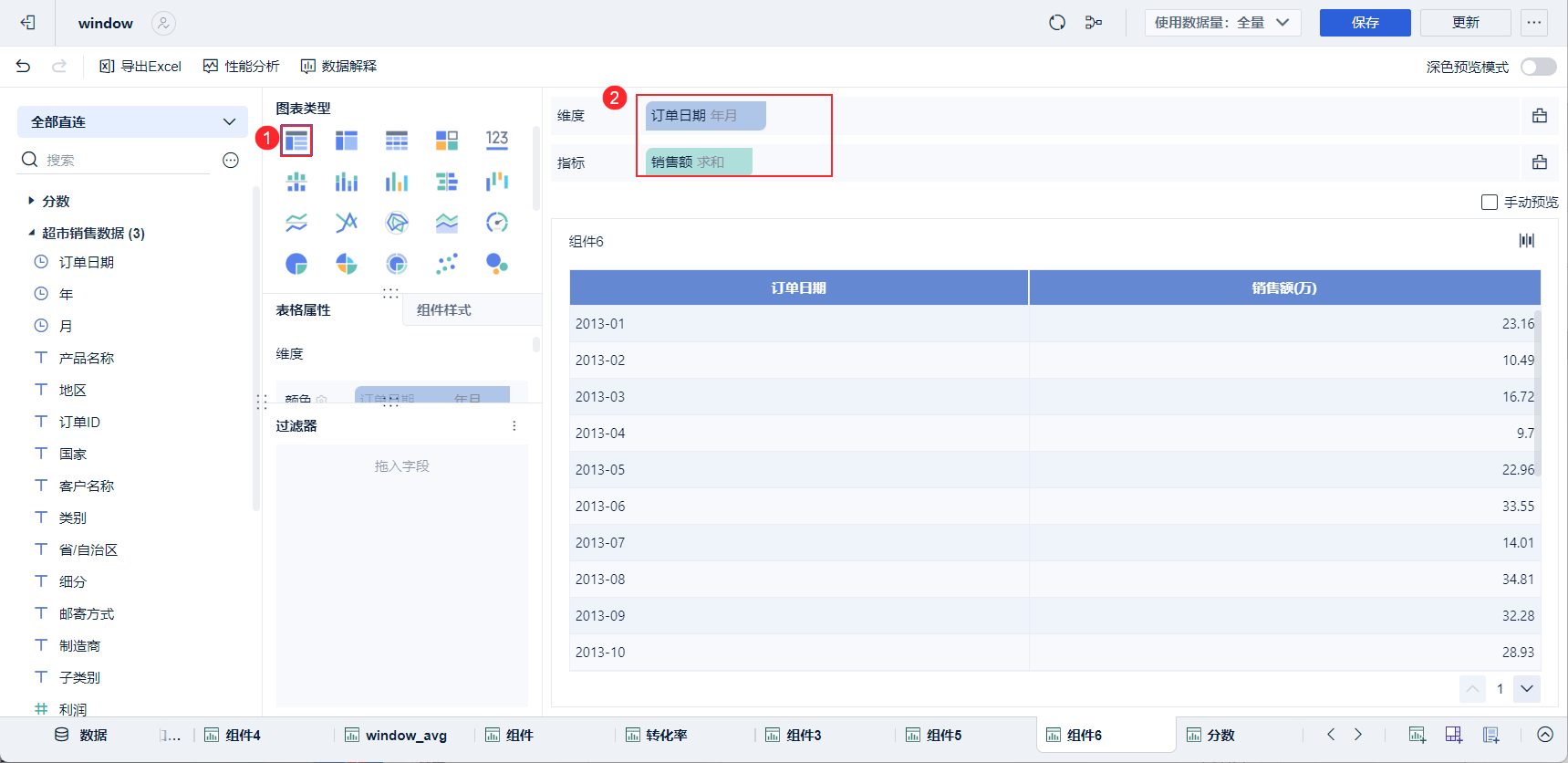Select the gauge chart type

497,223
